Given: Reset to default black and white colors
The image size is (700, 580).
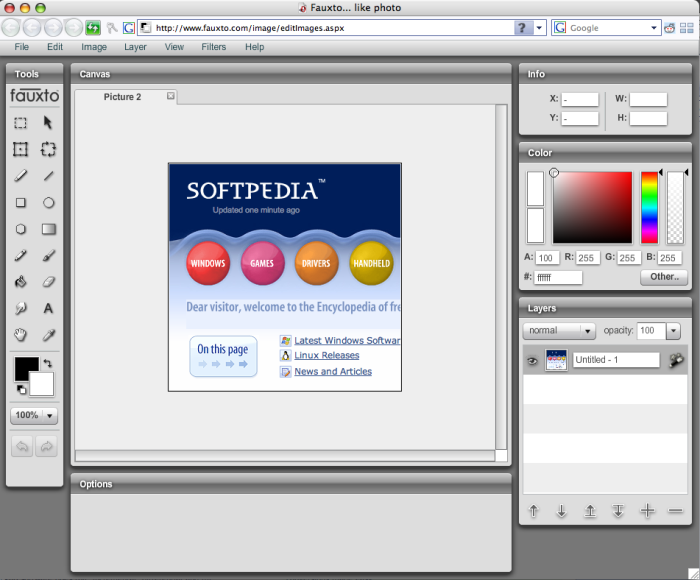Looking at the screenshot, I should (x=21, y=390).
